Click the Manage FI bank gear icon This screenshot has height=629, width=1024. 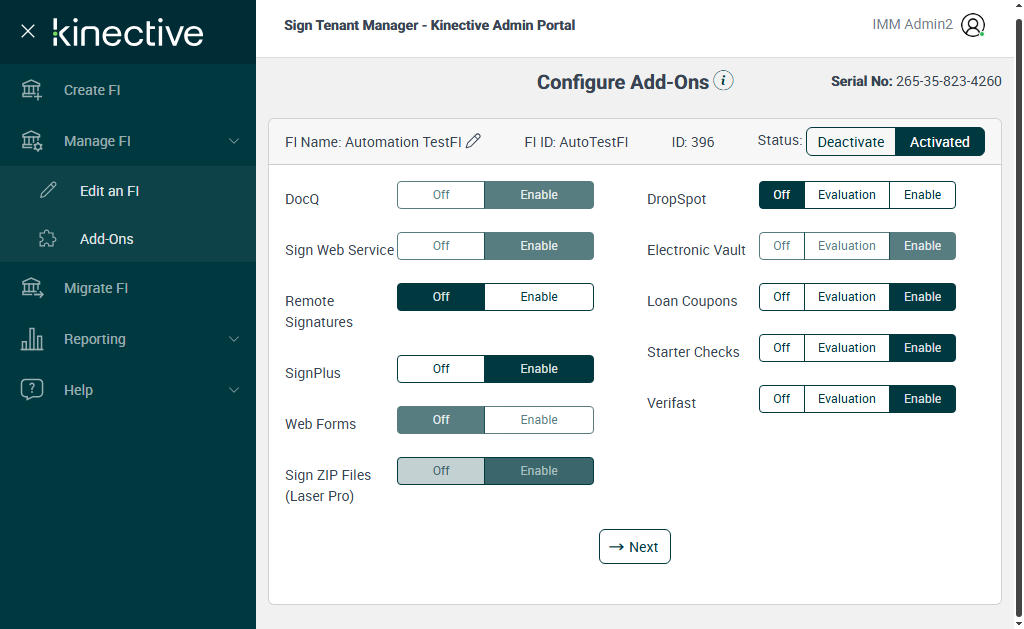tap(31, 141)
